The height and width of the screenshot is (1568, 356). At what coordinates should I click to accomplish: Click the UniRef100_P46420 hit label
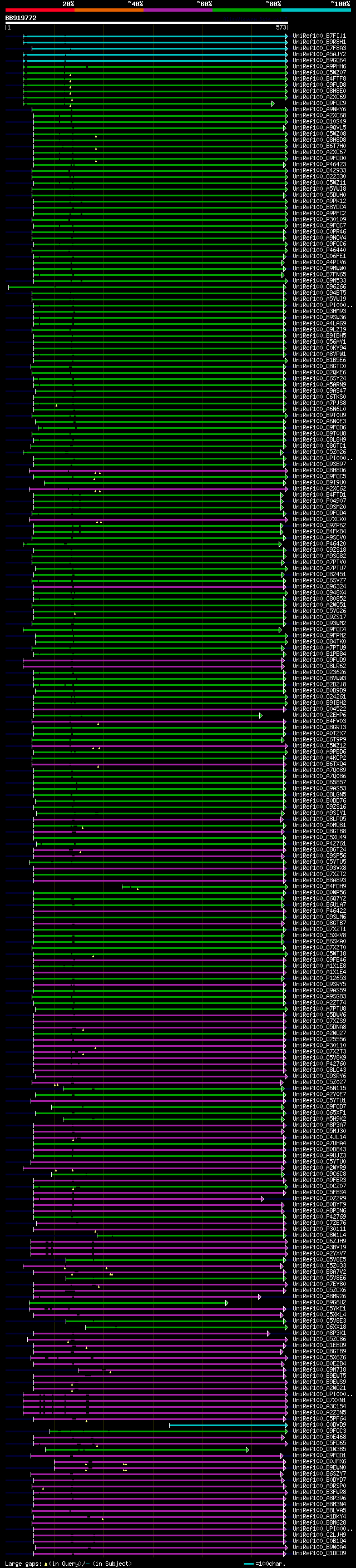coord(319,543)
